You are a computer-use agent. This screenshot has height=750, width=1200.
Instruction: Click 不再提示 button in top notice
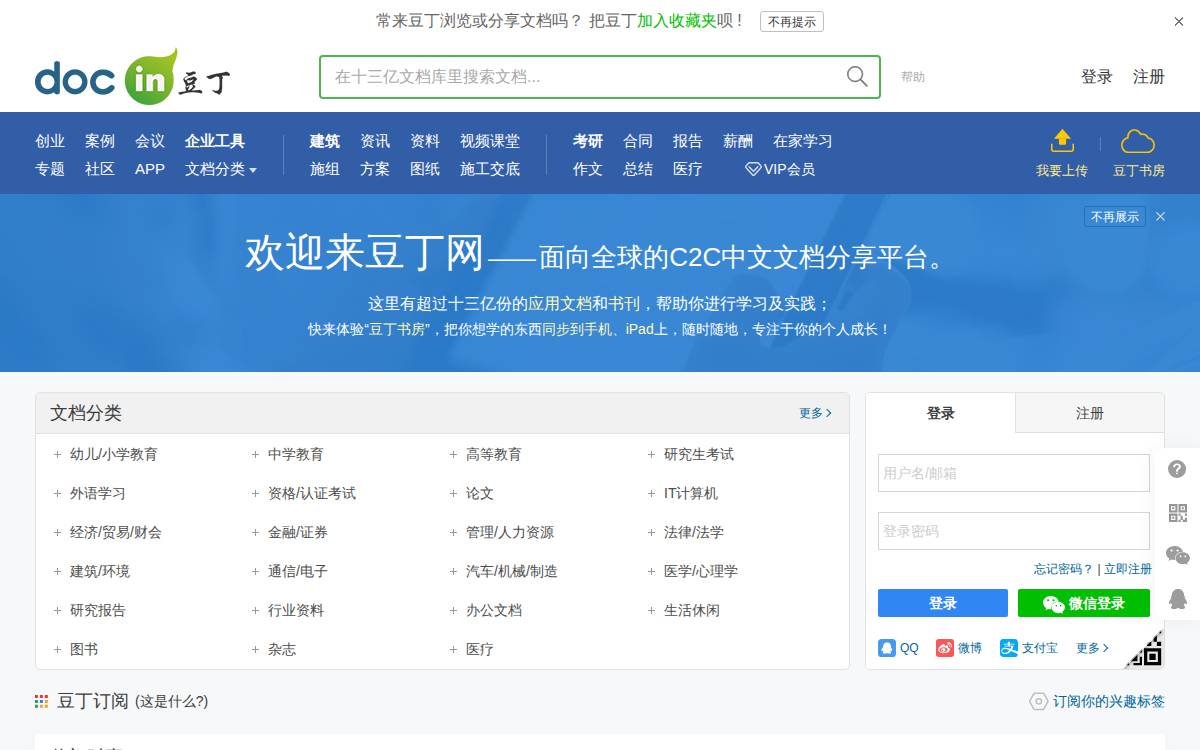792,22
